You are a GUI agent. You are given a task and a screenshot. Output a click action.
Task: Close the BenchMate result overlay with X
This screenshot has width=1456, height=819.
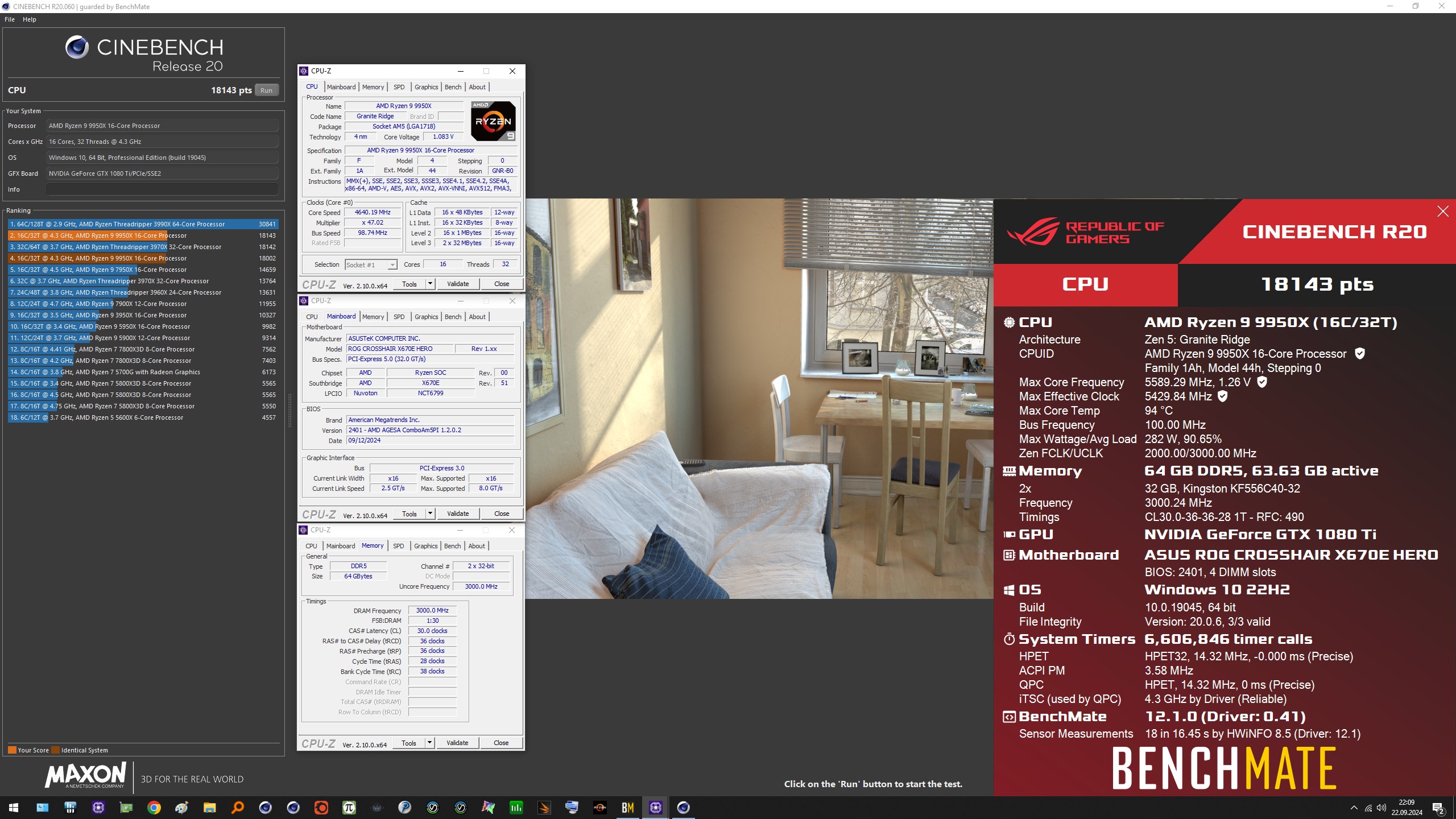[1442, 212]
